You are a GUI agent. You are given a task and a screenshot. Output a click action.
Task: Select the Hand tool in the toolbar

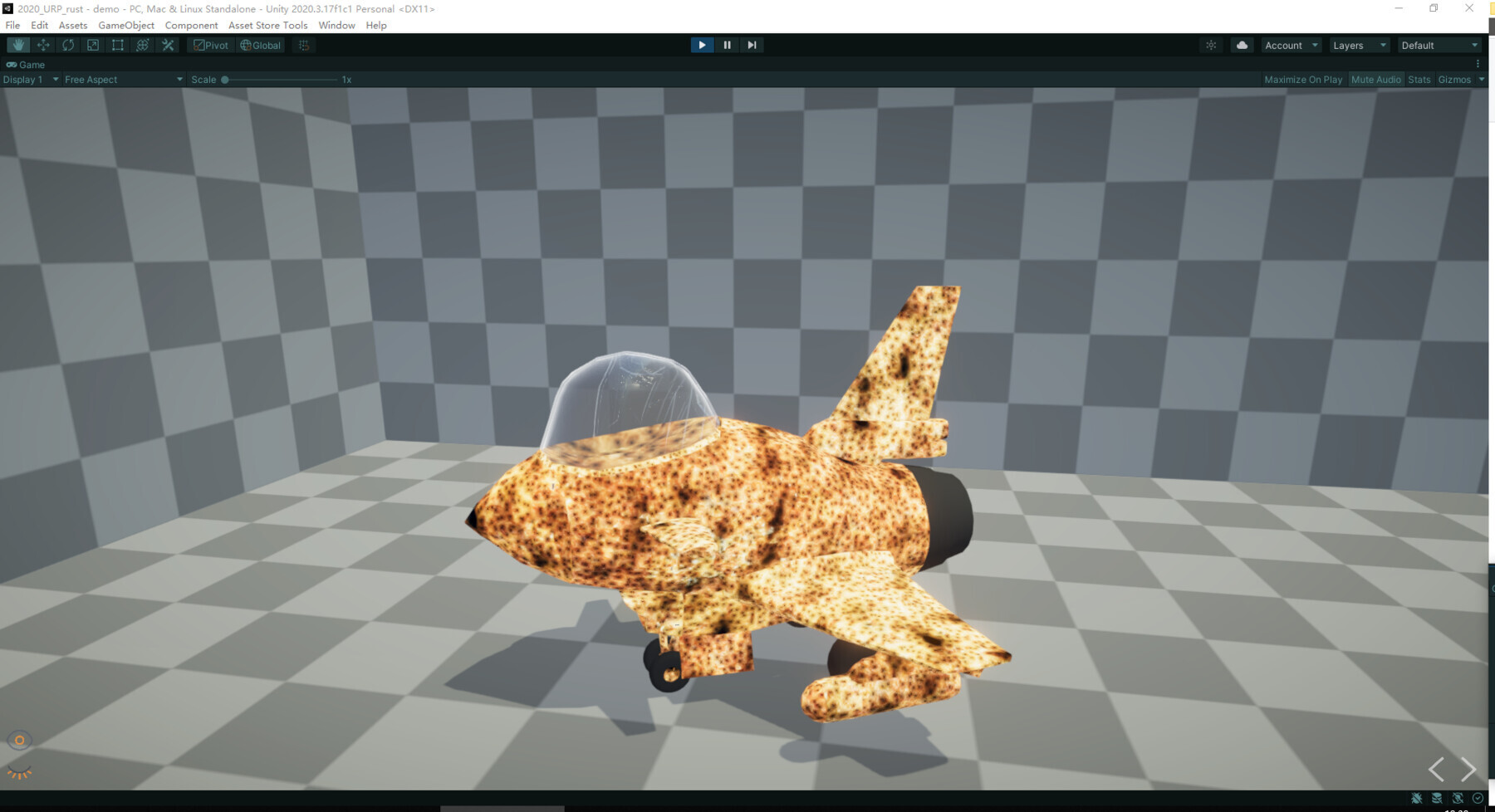(17, 45)
